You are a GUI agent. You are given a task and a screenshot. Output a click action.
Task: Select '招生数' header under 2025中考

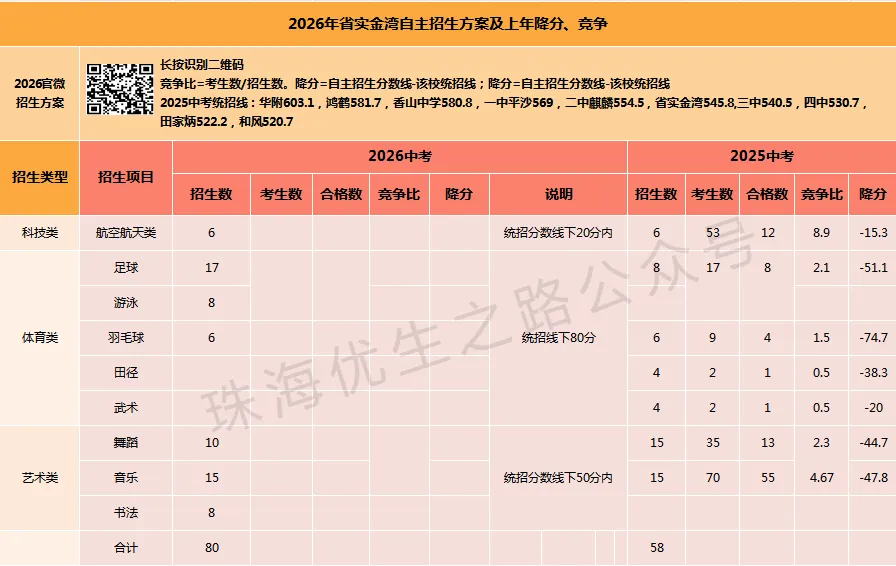point(656,194)
